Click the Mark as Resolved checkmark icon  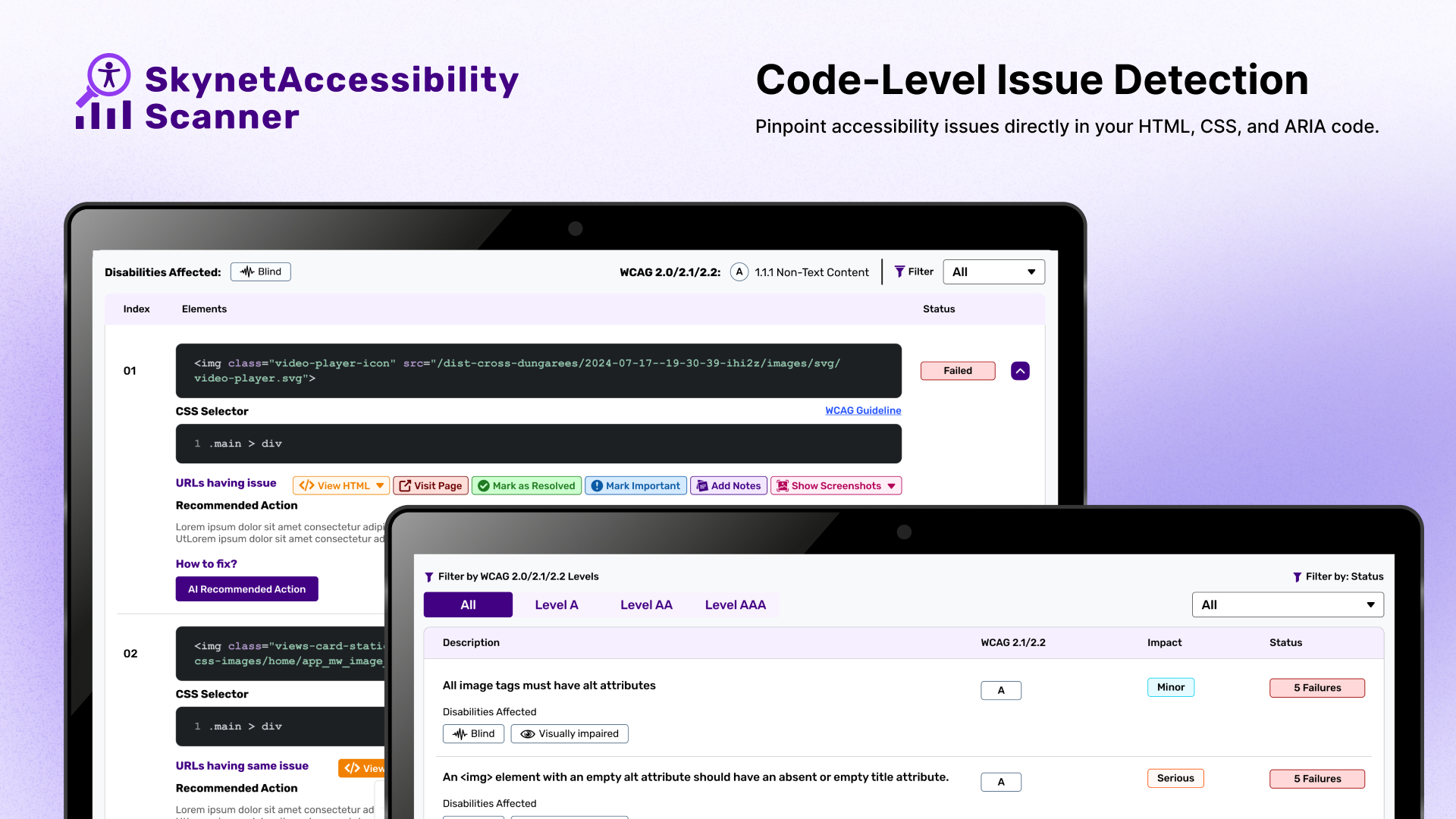[x=484, y=485]
